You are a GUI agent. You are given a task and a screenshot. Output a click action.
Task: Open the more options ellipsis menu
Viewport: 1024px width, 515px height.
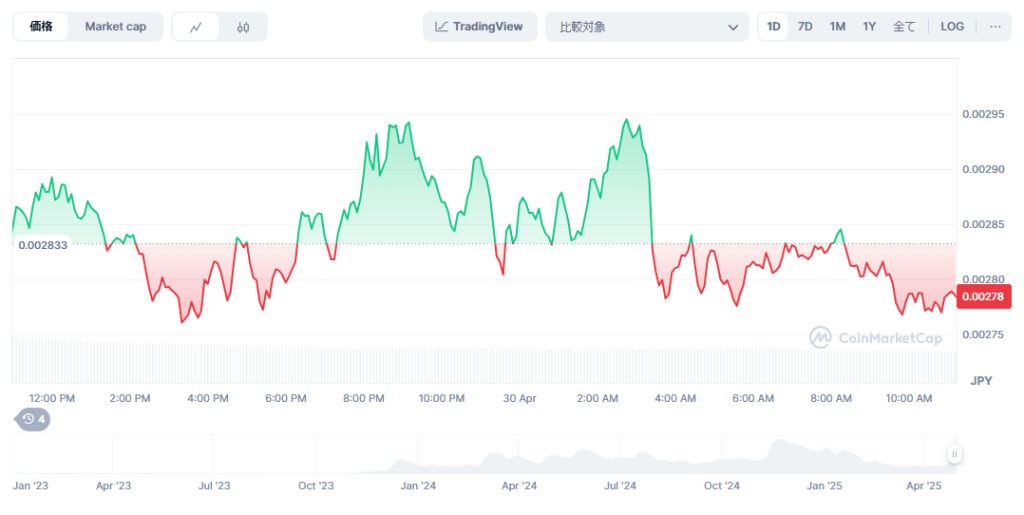click(994, 27)
